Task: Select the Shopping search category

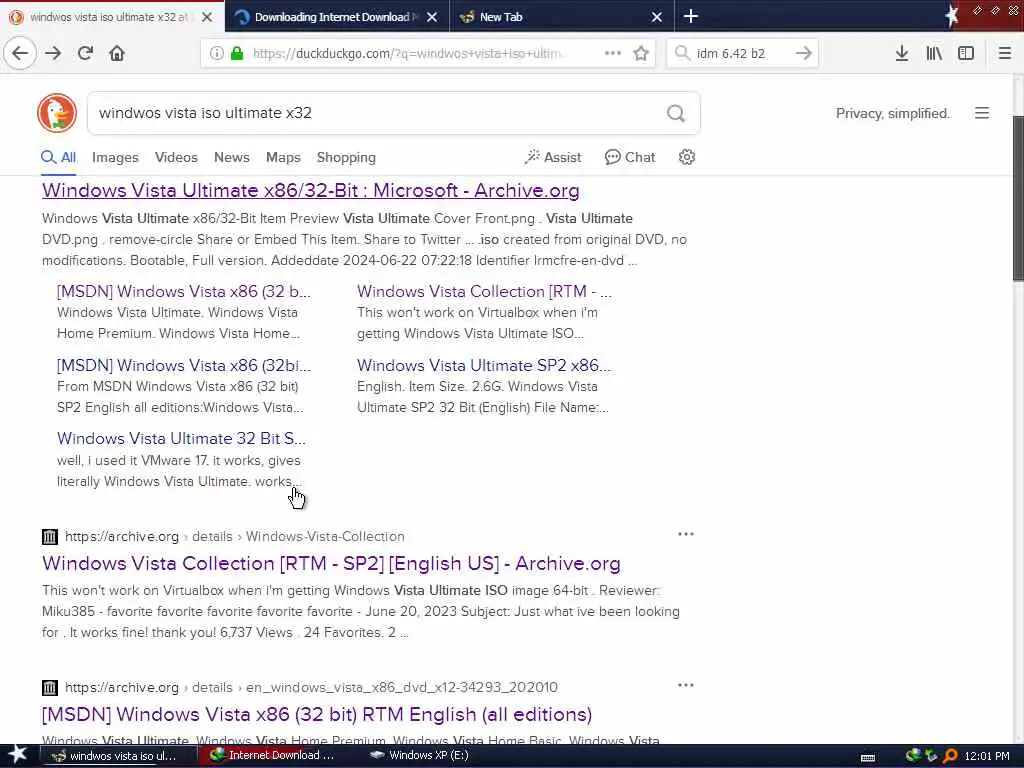Action: 346,157
